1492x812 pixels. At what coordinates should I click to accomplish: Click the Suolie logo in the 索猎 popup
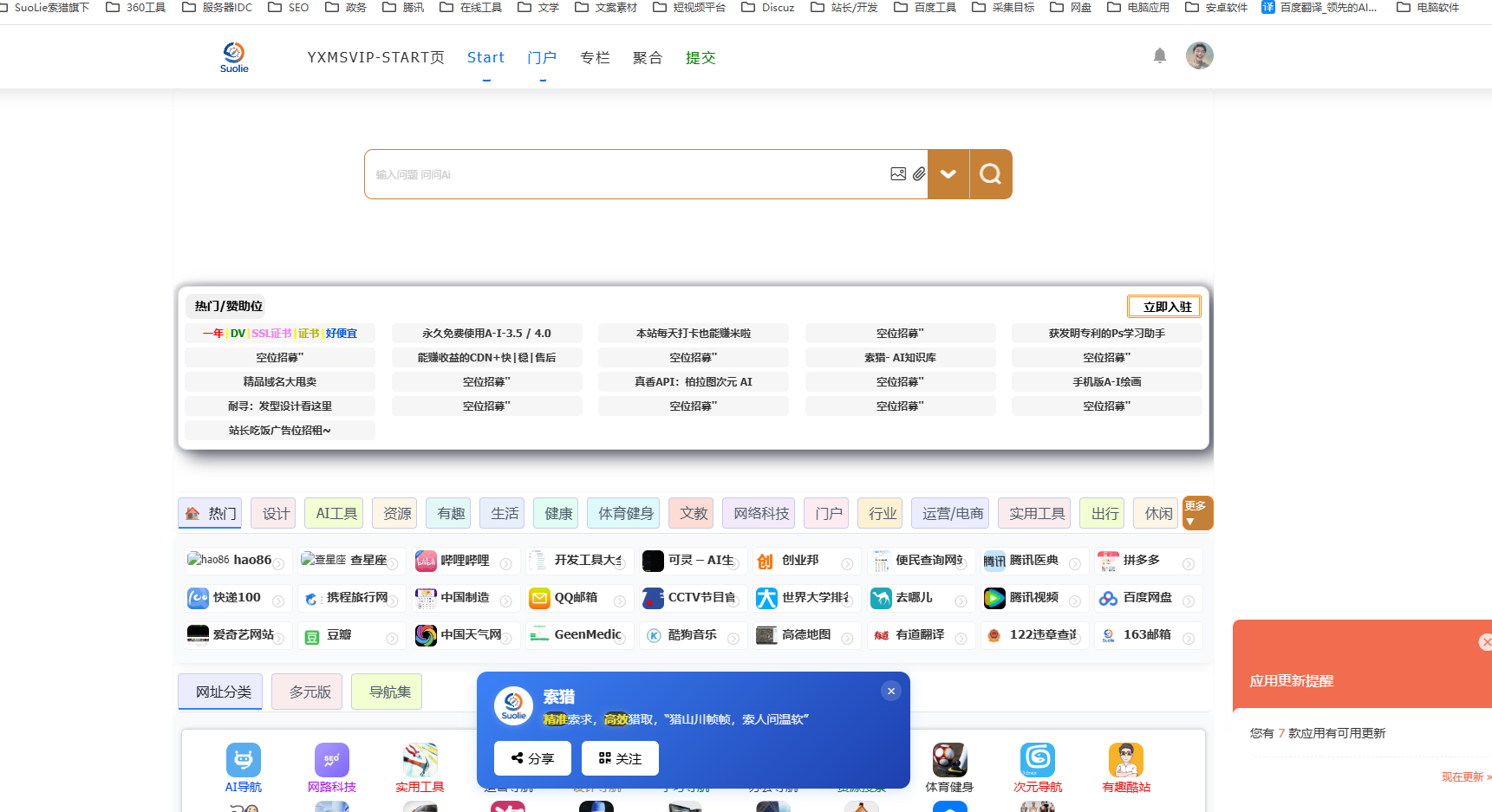[x=513, y=705]
